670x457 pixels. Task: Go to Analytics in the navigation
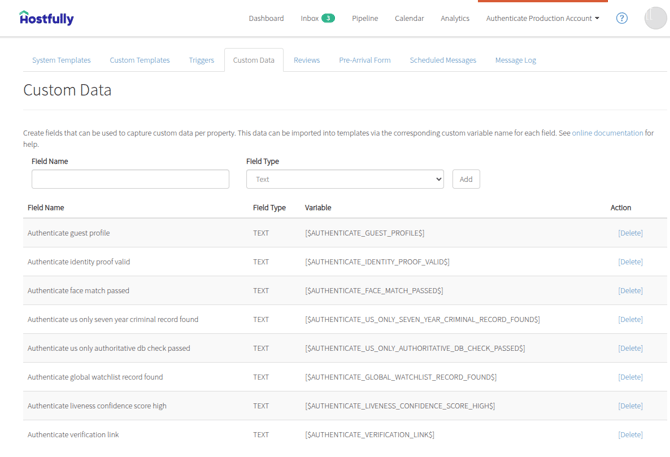[x=455, y=18]
